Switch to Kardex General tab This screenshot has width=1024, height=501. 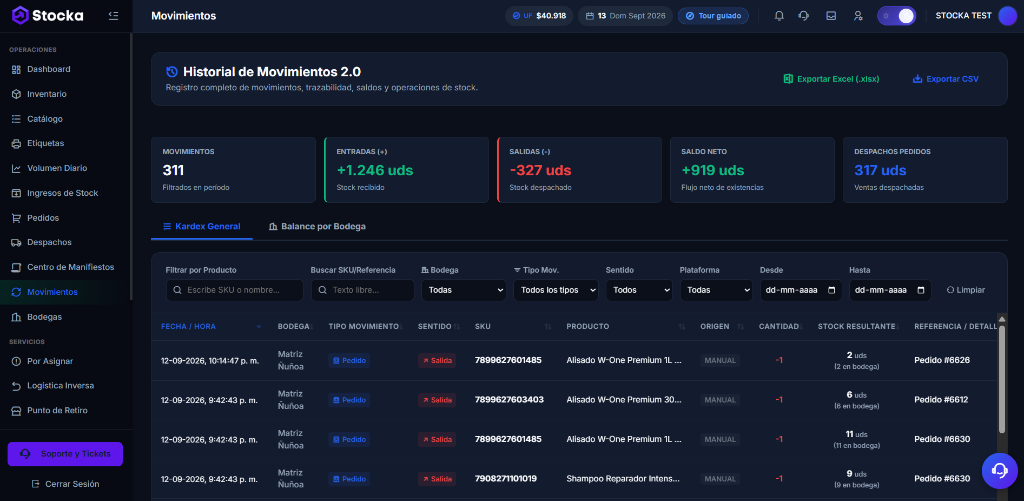click(202, 227)
